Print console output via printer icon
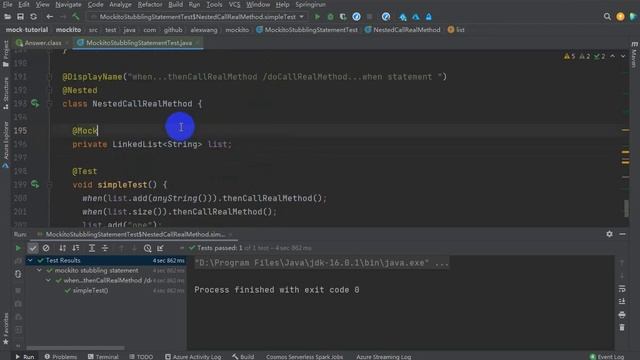The width and height of the screenshot is (640, 360). point(622,315)
